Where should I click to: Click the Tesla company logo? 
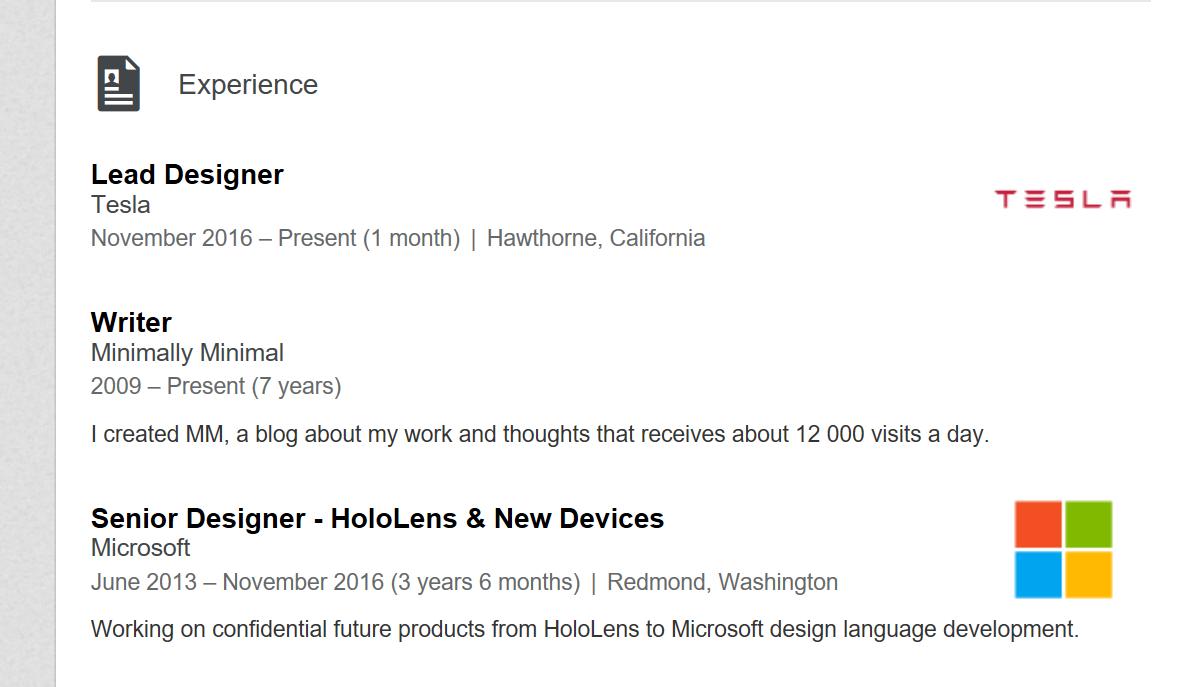click(x=1062, y=199)
